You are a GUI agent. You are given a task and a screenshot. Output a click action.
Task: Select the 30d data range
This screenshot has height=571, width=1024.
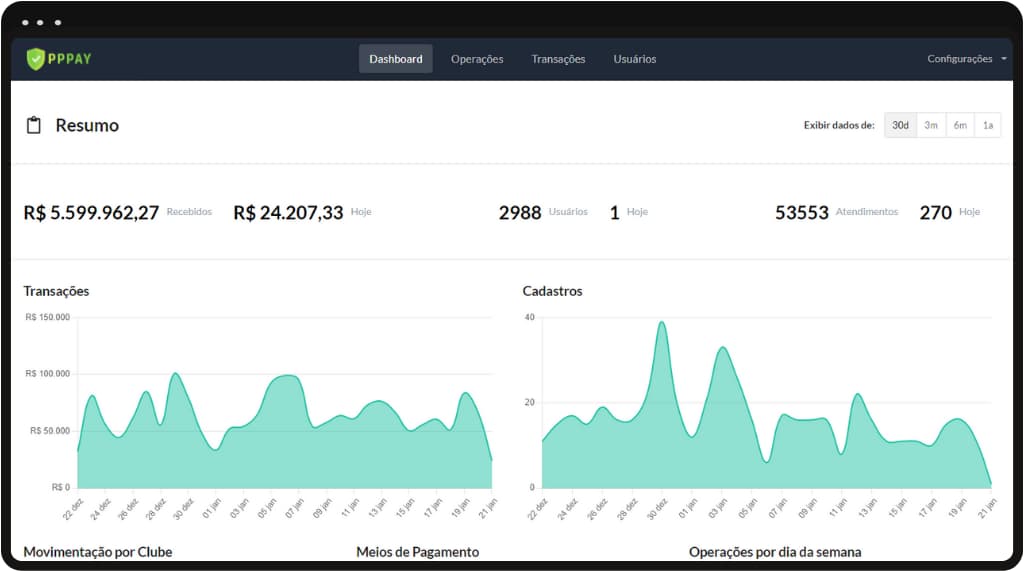pyautogui.click(x=900, y=125)
